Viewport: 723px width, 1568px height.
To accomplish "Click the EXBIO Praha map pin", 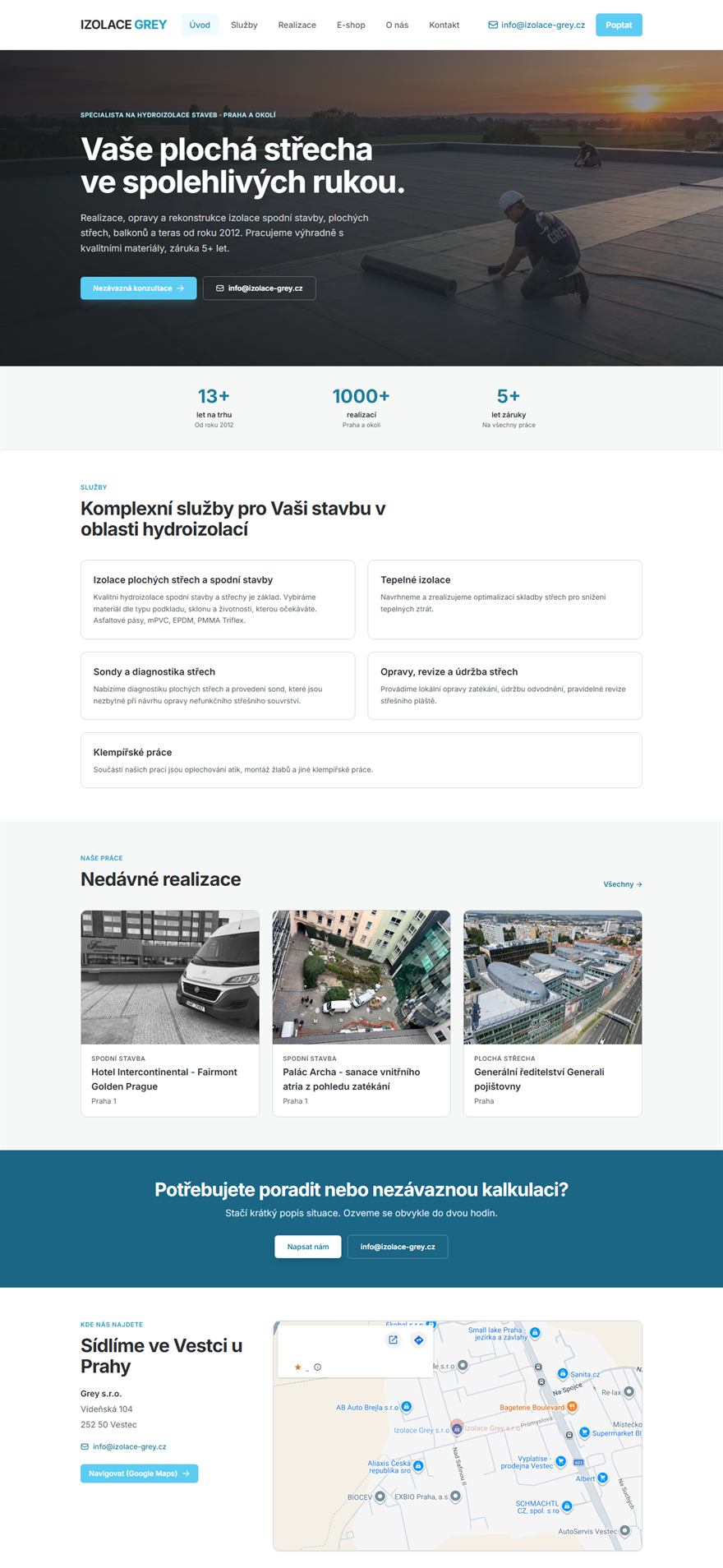I will (456, 1497).
